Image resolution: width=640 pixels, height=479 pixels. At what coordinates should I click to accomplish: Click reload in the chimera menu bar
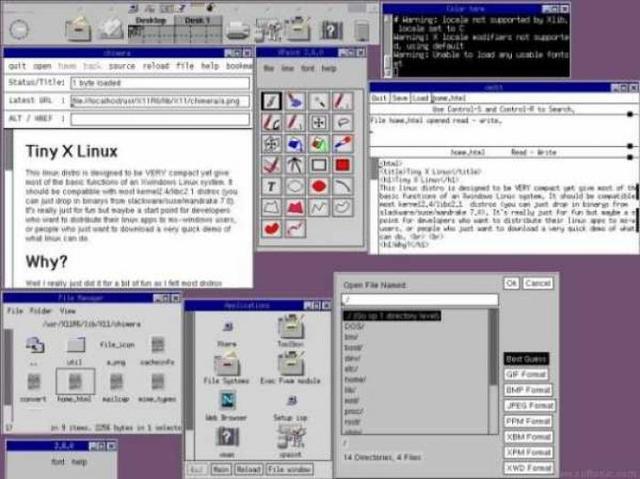coord(156,66)
